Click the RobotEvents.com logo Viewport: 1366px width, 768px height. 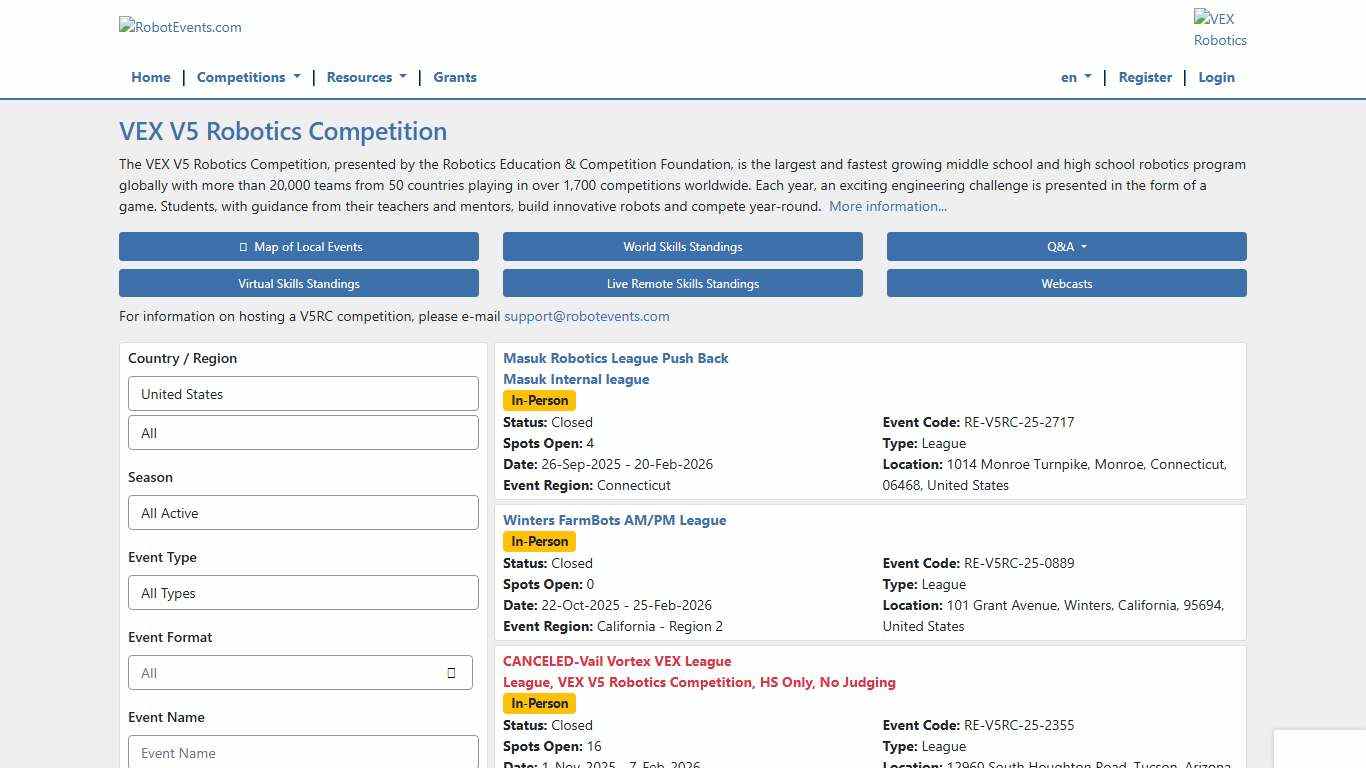(181, 27)
